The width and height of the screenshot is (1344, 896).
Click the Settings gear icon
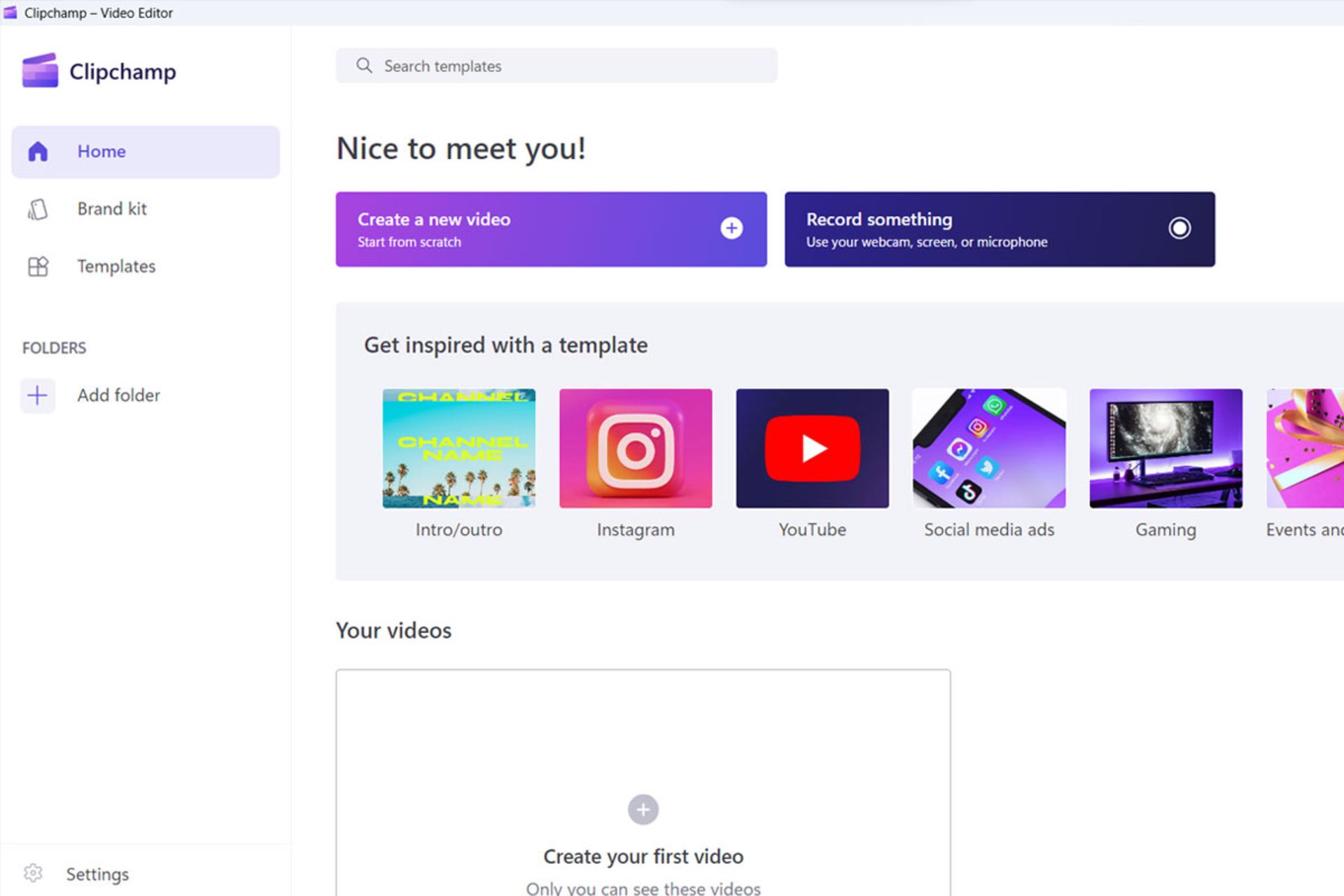33,874
